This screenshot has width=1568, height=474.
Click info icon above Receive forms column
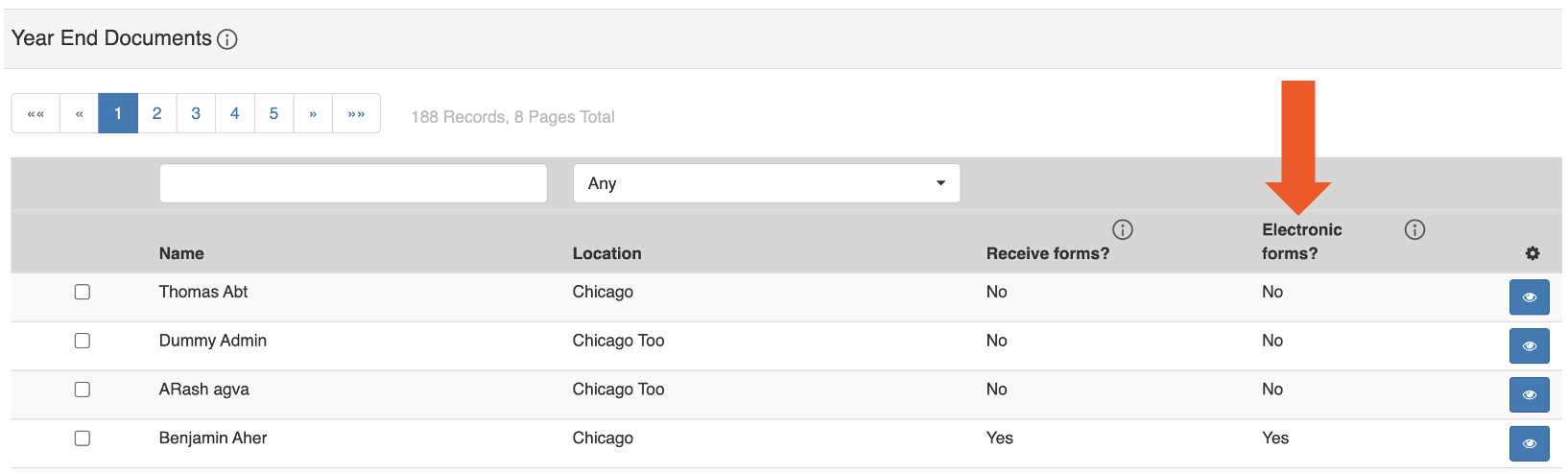[x=1122, y=229]
